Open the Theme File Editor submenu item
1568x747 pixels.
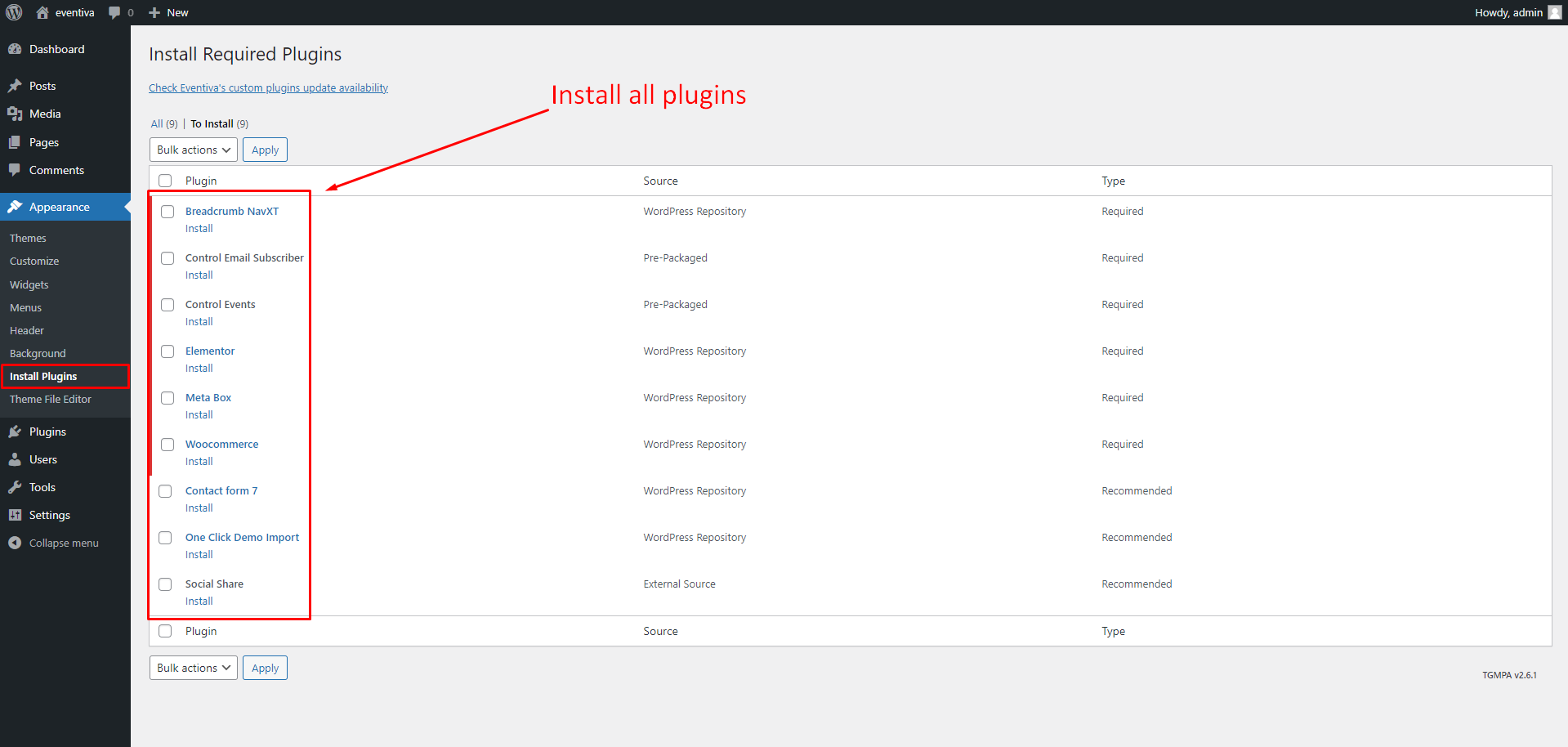pyautogui.click(x=51, y=399)
